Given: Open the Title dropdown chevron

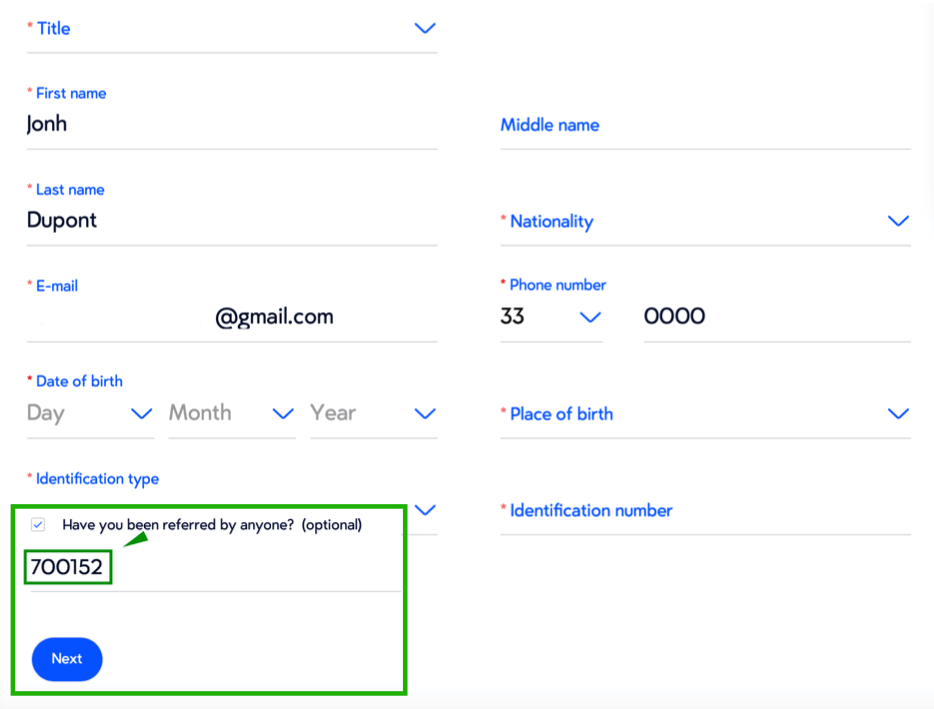Looking at the screenshot, I should click(x=425, y=28).
